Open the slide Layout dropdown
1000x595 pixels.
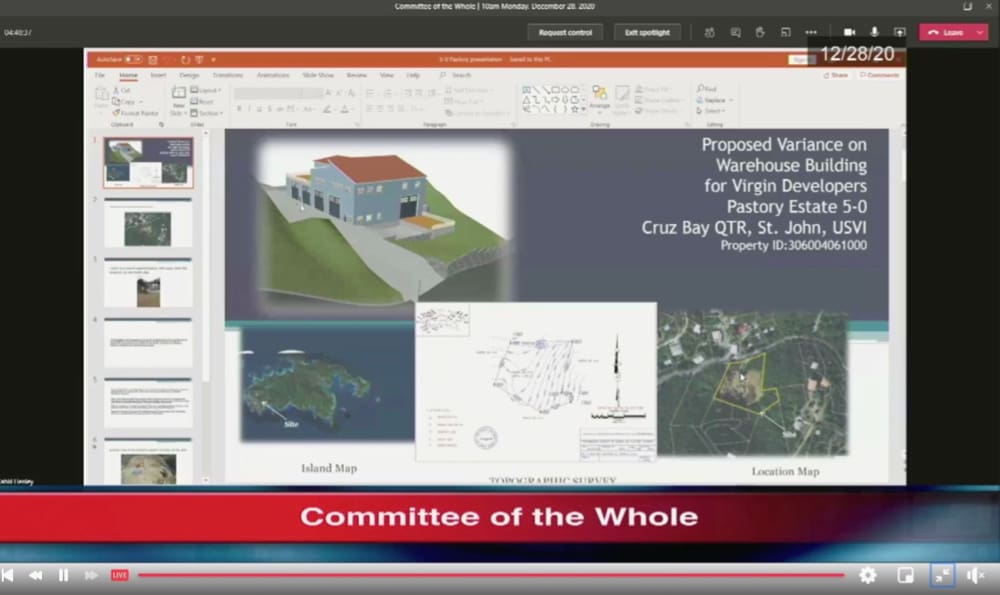coord(205,91)
